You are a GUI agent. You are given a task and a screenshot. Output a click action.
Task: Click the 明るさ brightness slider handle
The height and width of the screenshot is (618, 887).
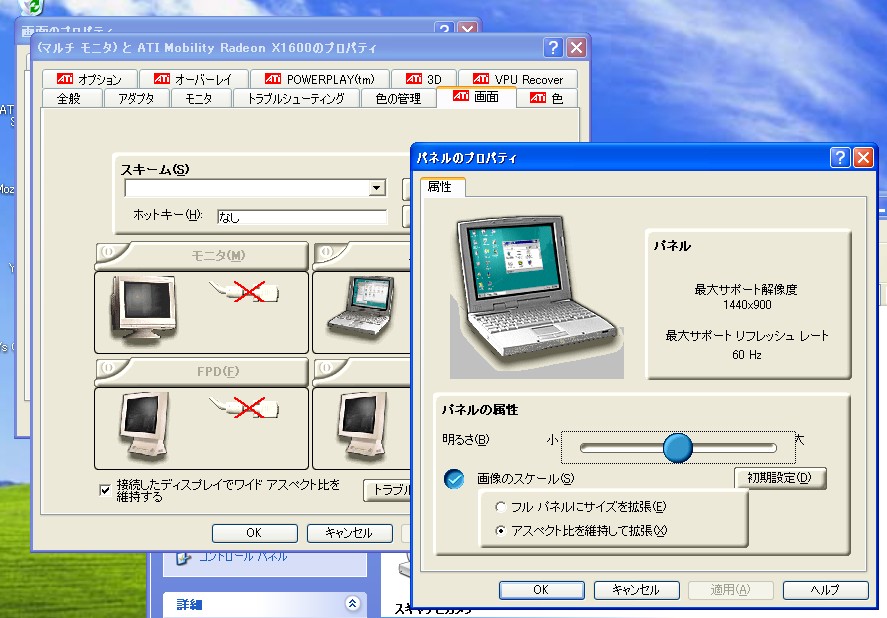point(678,448)
